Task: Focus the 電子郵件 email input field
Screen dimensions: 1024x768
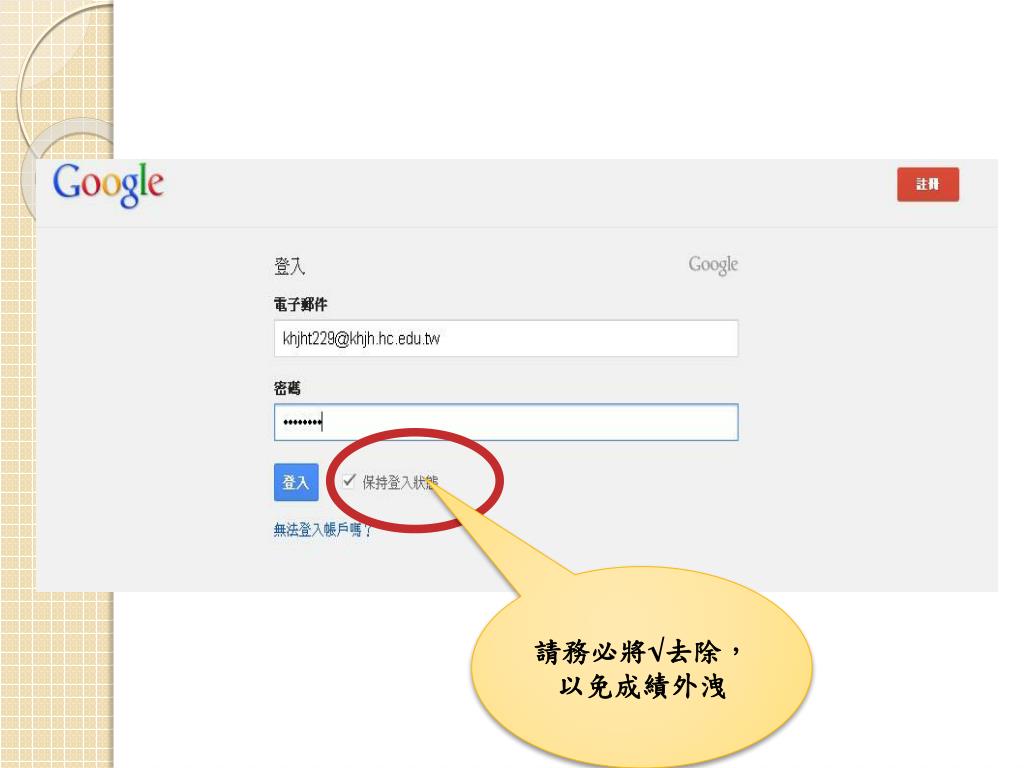Action: [x=506, y=338]
